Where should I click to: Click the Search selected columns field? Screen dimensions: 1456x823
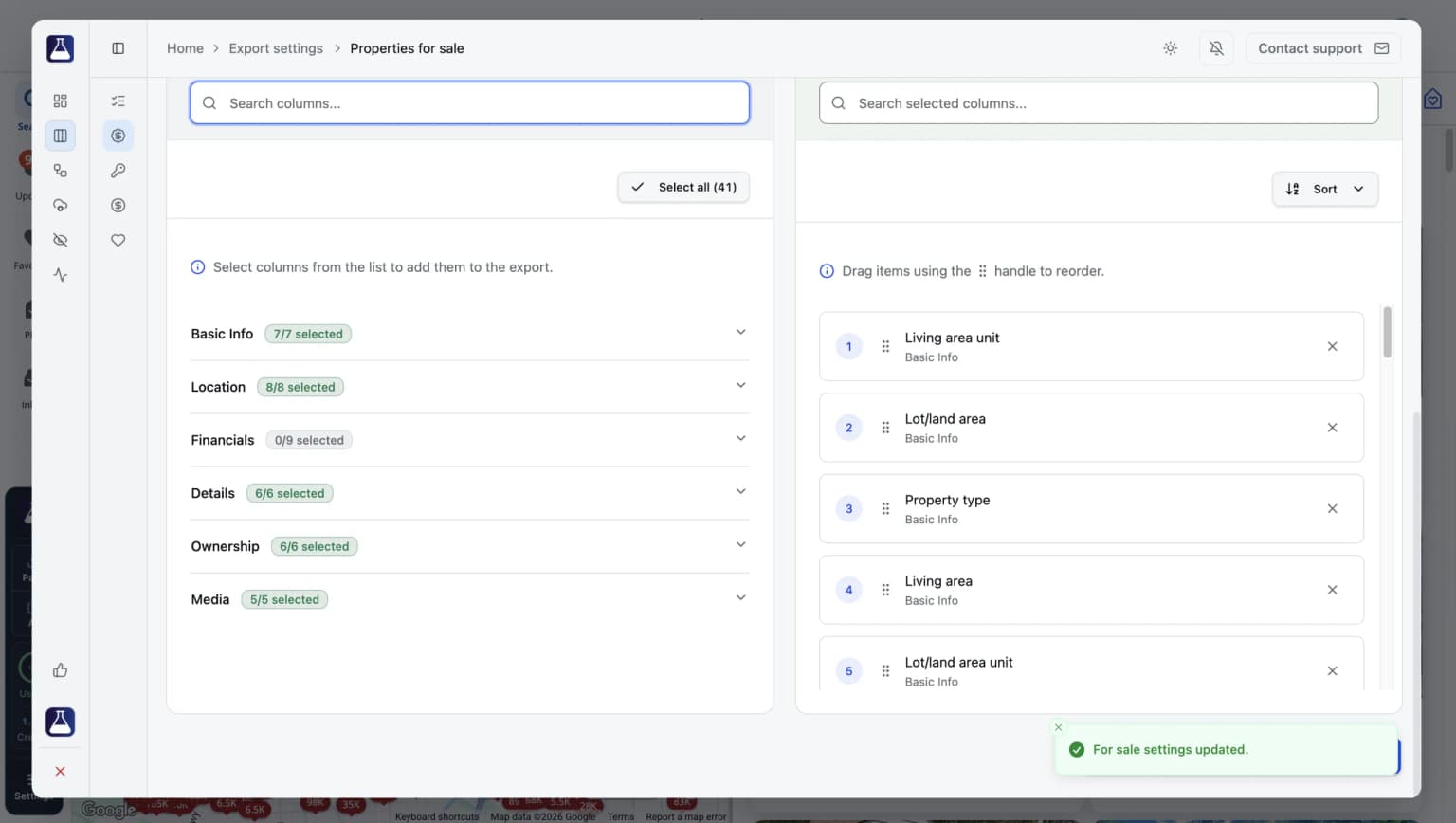coord(1099,103)
